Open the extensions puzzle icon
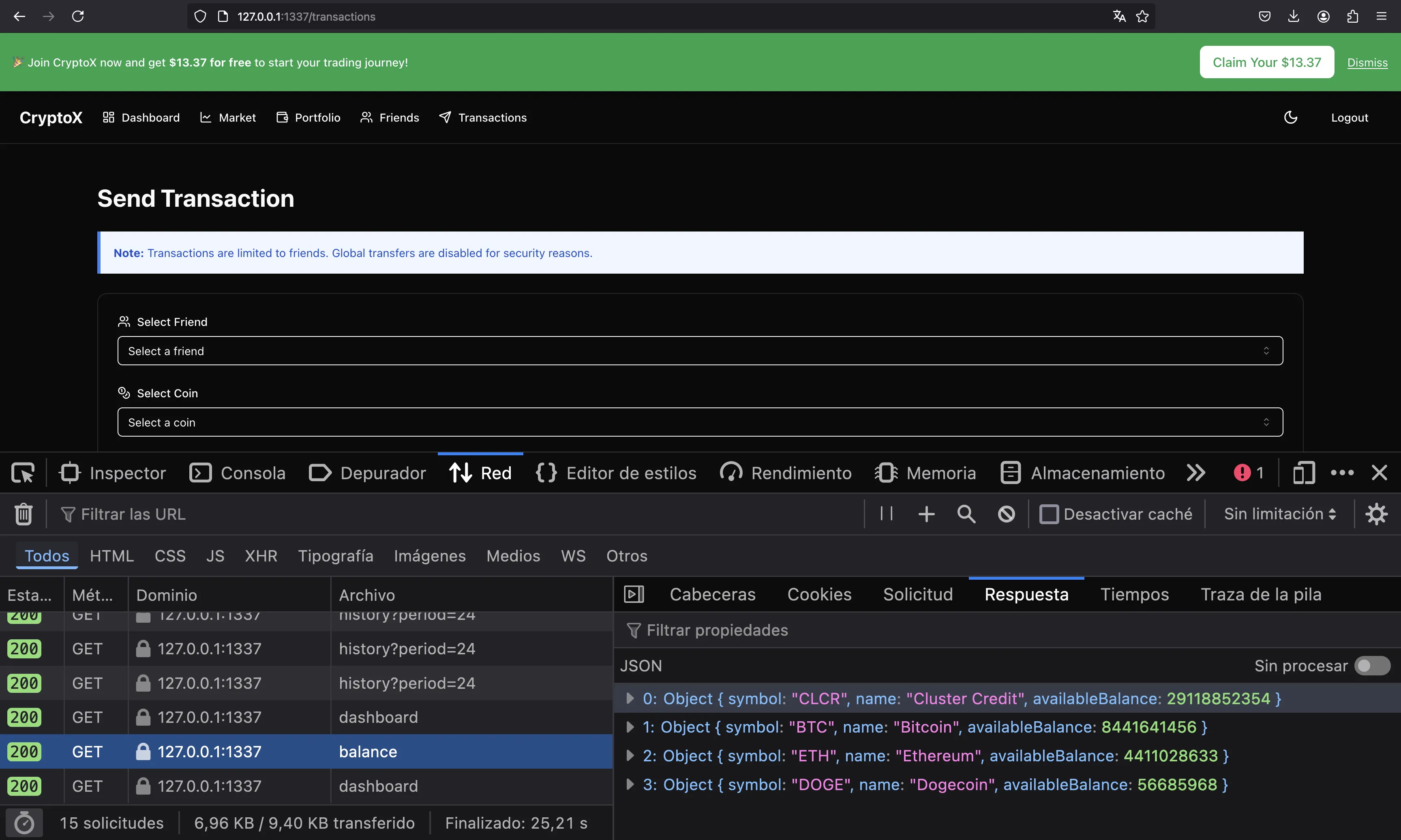The height and width of the screenshot is (840, 1401). (x=1352, y=16)
